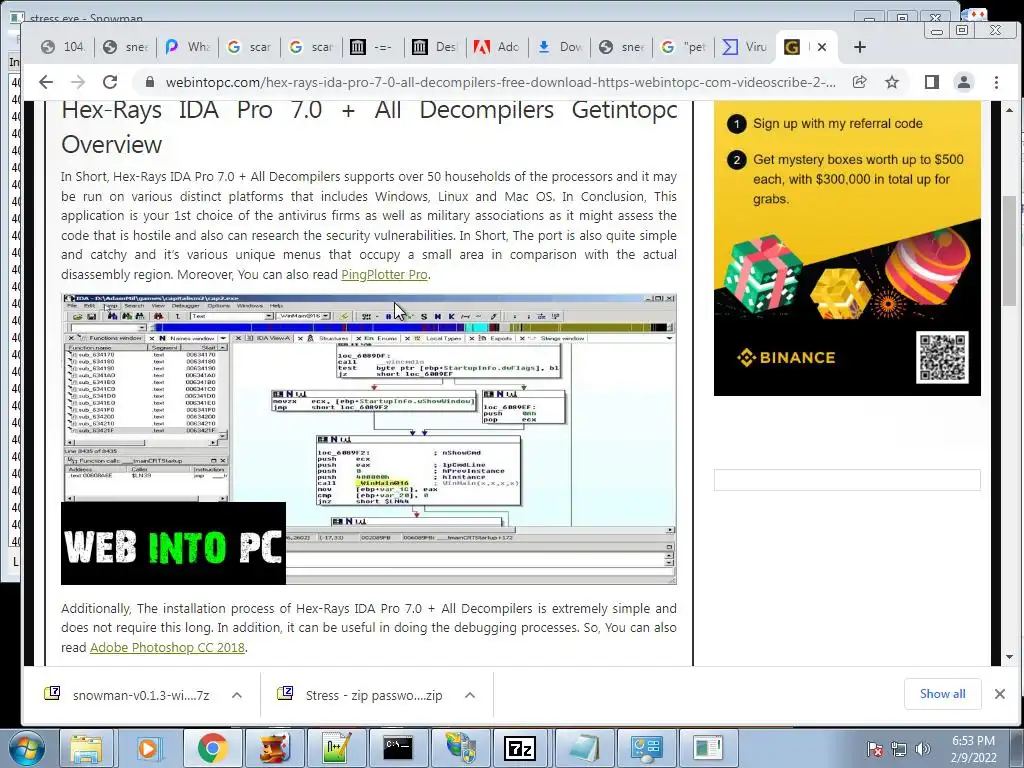1024x768 pixels.
Task: Switch to the "Viru" tab
Action: (x=745, y=47)
